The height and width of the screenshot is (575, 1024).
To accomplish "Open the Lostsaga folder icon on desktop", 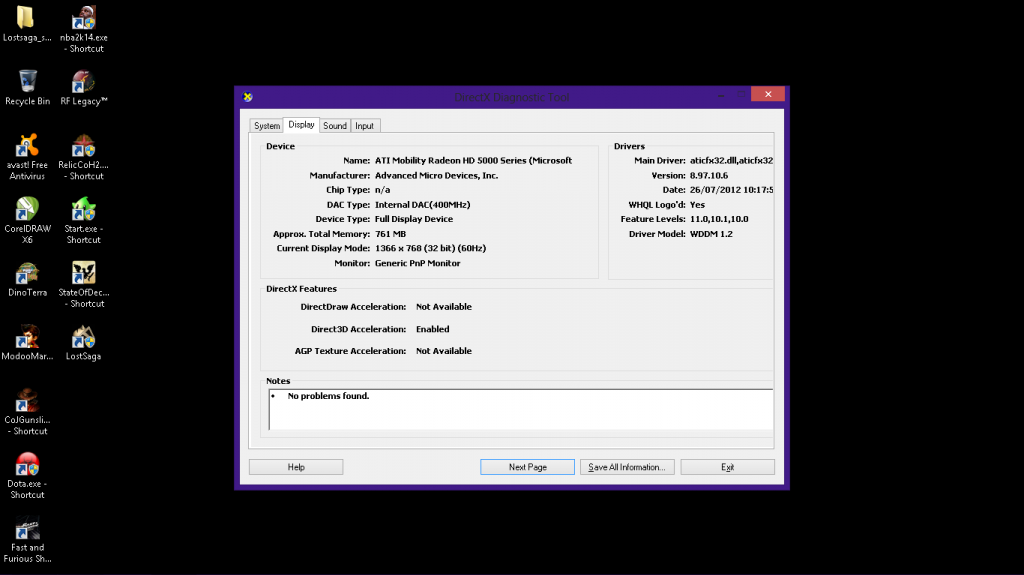I will point(26,18).
